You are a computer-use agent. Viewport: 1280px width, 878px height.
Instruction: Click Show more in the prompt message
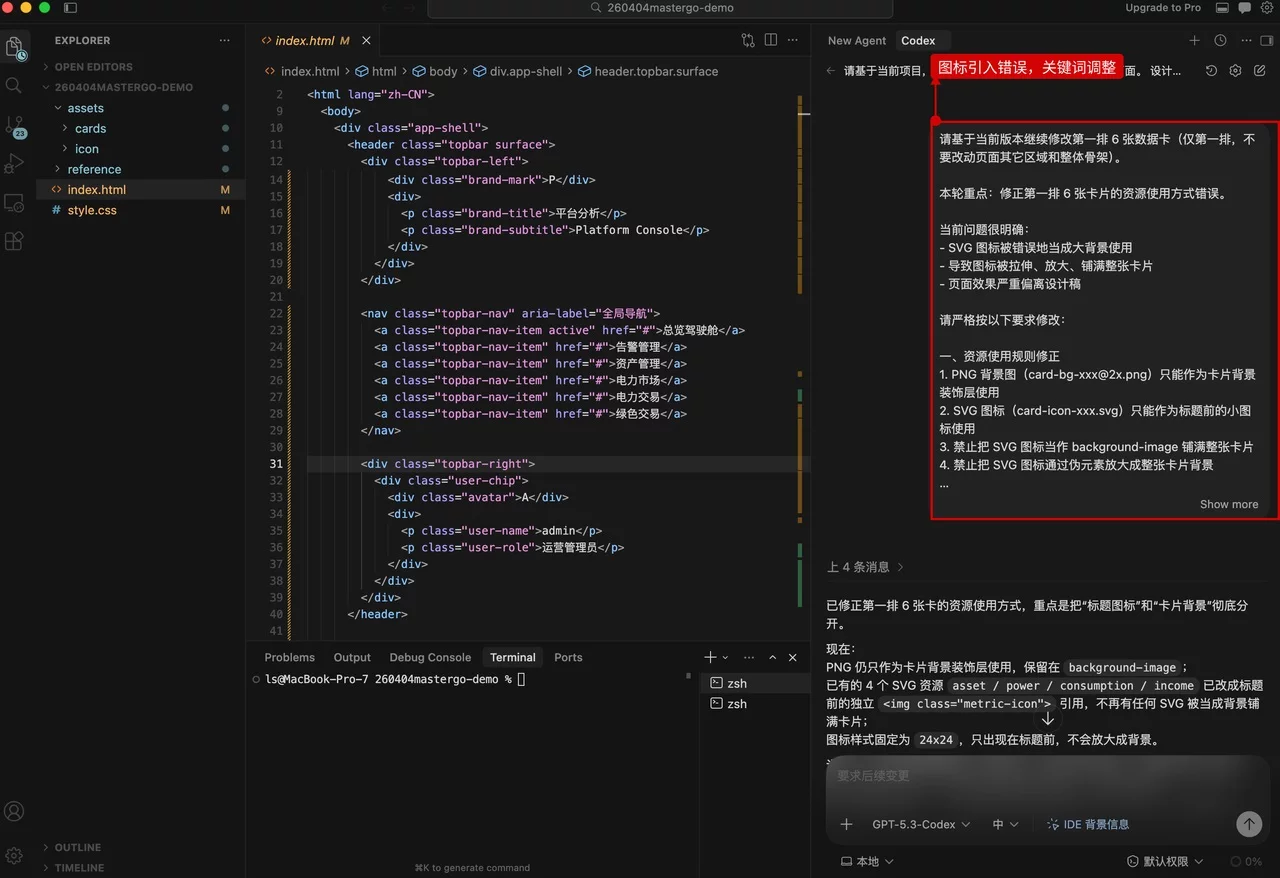pos(1229,504)
